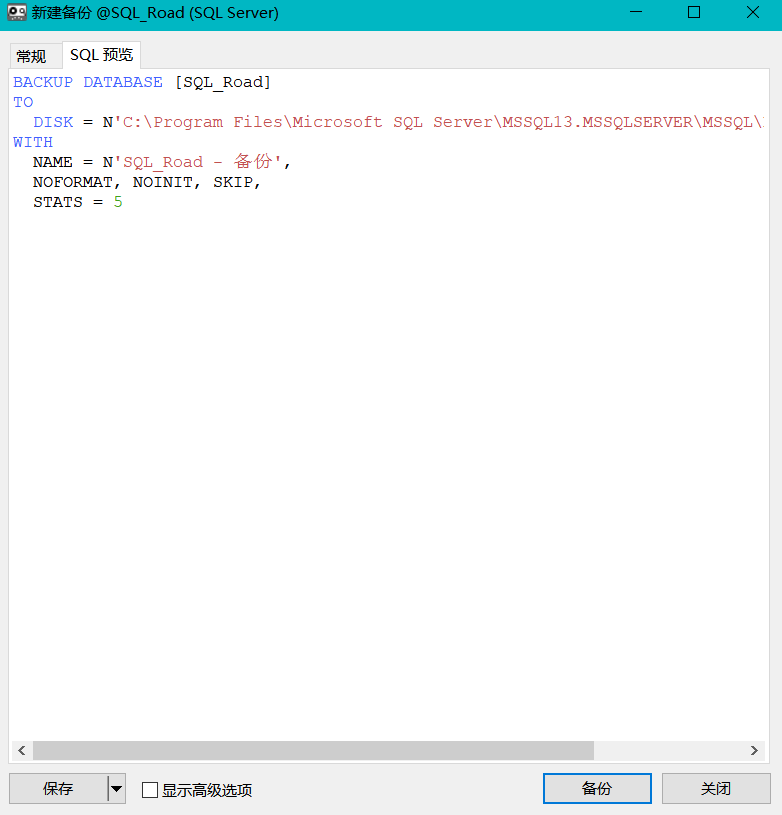782x815 pixels.
Task: Maximize the 新建备份 window
Action: click(694, 14)
